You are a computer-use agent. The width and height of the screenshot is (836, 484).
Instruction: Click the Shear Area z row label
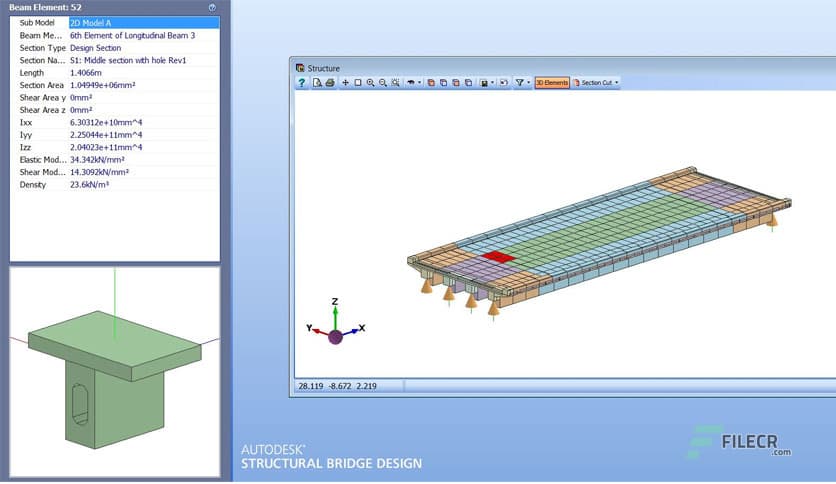[43, 110]
